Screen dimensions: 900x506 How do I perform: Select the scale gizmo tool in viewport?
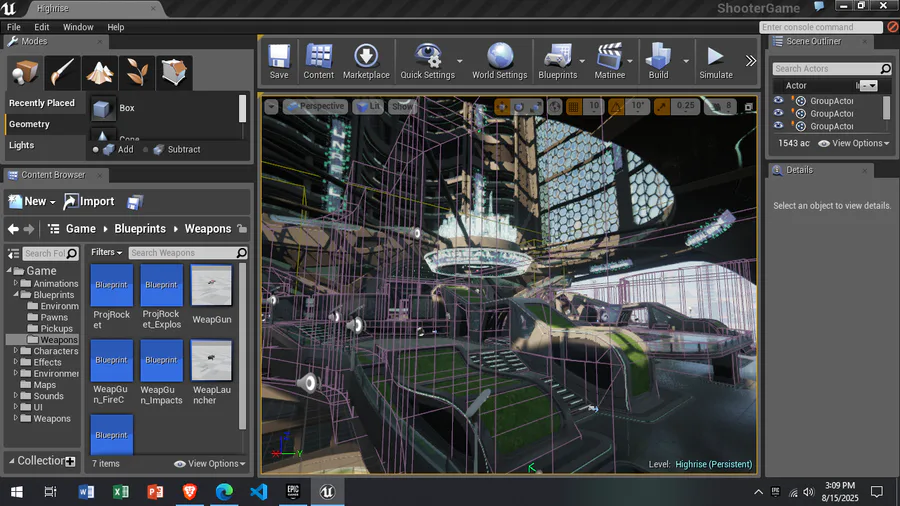(536, 107)
